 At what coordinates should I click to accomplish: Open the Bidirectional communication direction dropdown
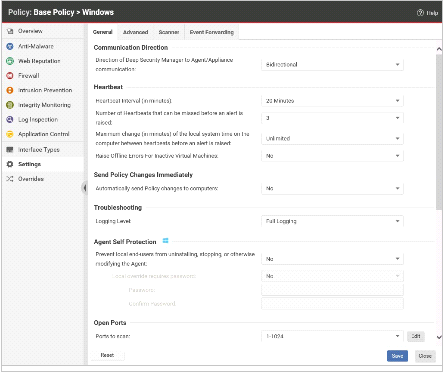click(x=332, y=64)
